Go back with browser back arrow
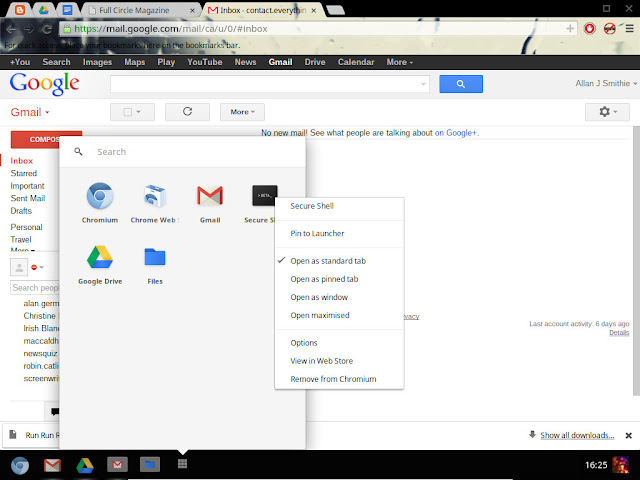This screenshot has width=640, height=480. click(11, 29)
